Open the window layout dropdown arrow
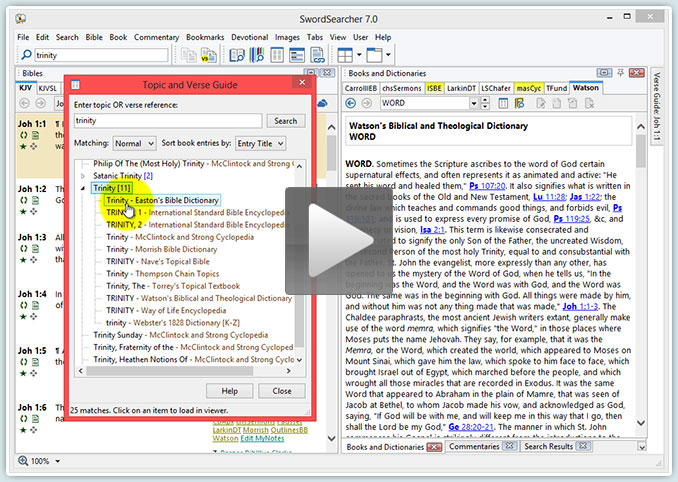The width and height of the screenshot is (678, 482). [x=388, y=55]
